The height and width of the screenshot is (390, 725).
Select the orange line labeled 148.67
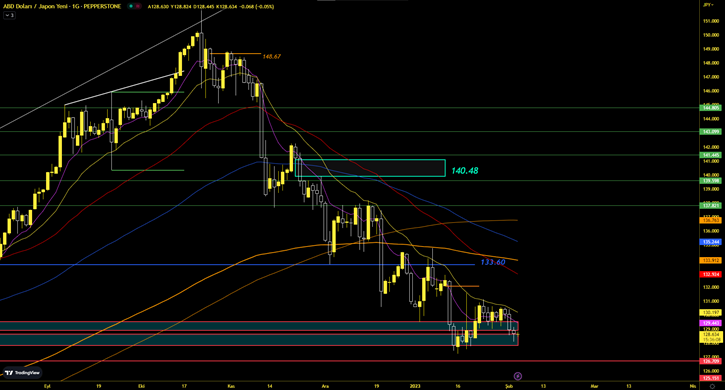click(235, 54)
